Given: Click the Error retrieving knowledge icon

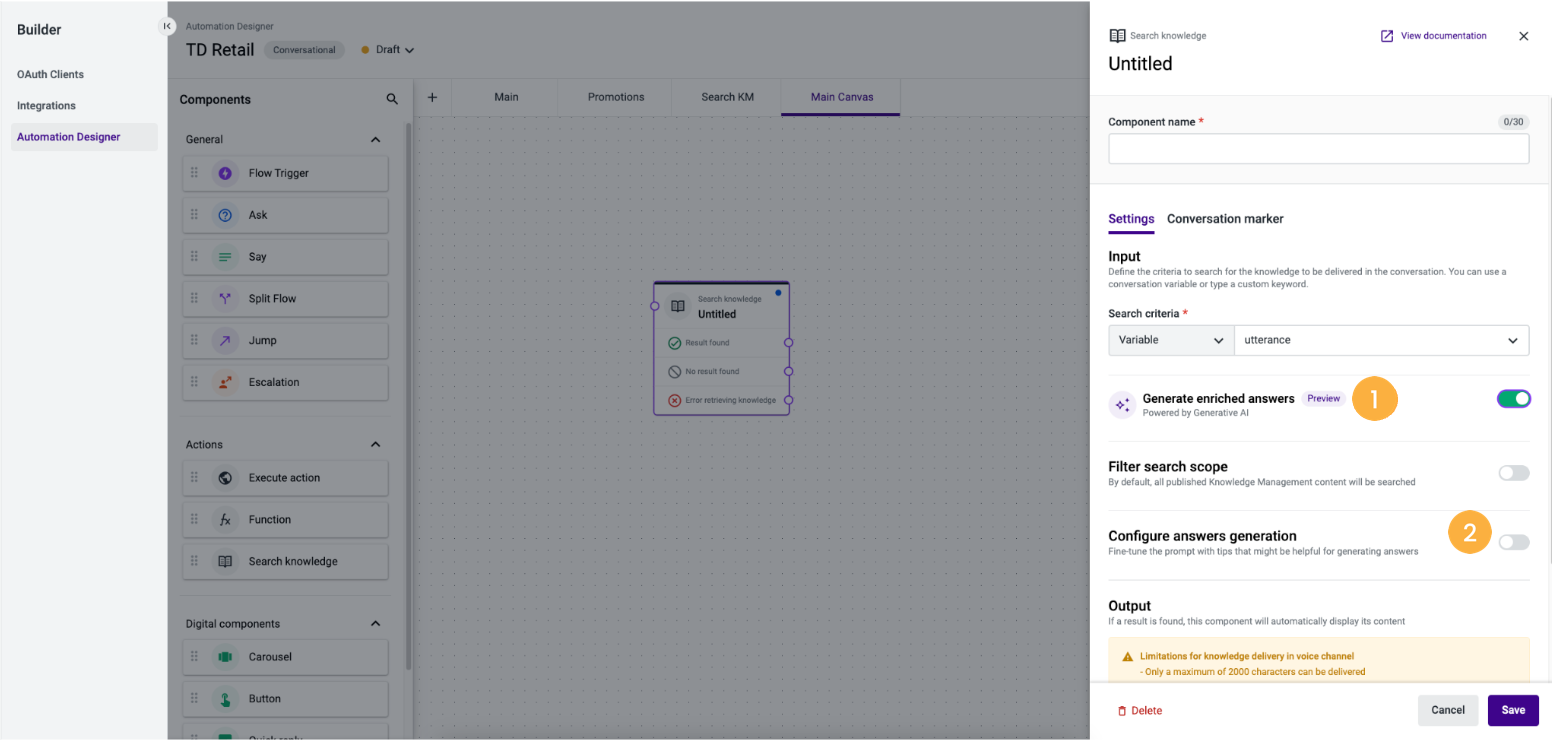Looking at the screenshot, I should [674, 400].
